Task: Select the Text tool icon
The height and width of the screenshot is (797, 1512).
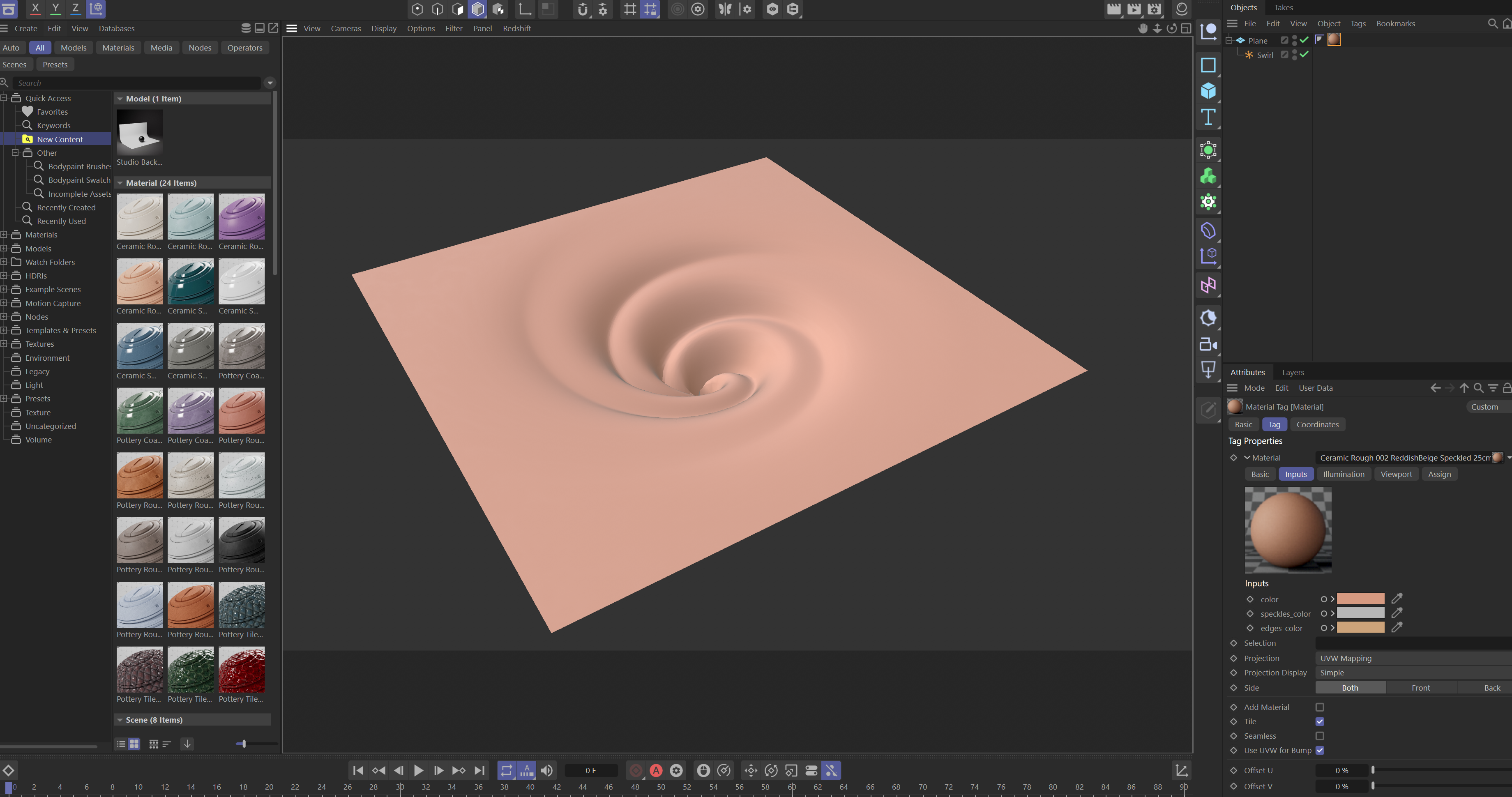Action: (1208, 117)
